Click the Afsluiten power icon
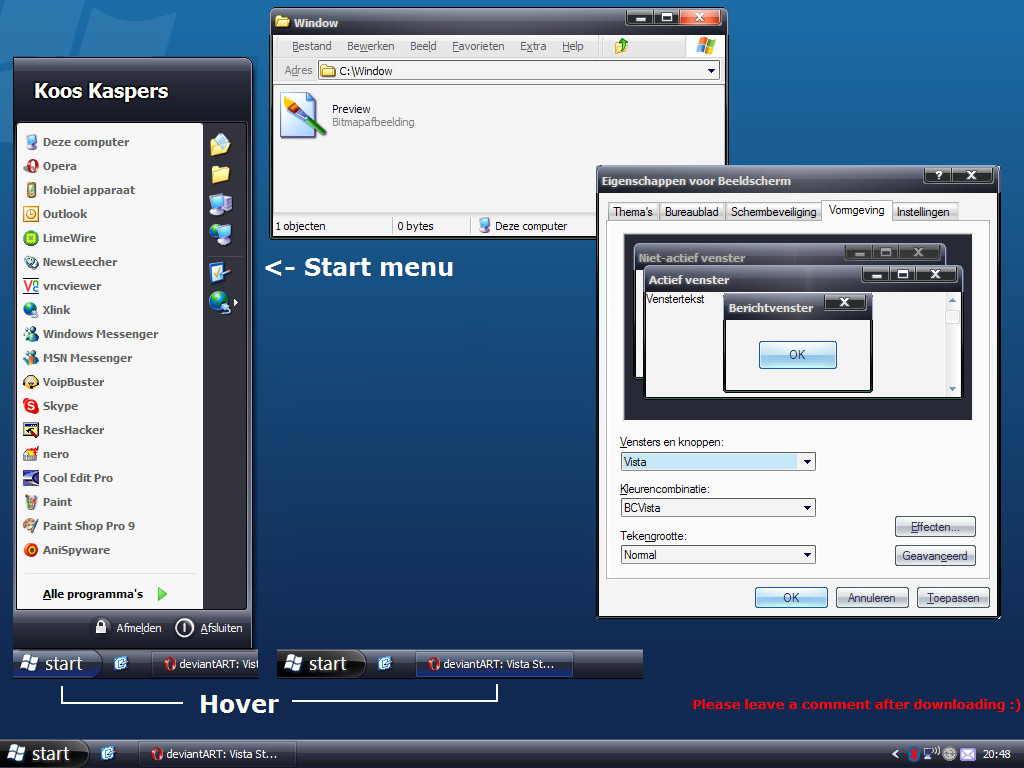Viewport: 1024px width, 768px height. point(184,628)
